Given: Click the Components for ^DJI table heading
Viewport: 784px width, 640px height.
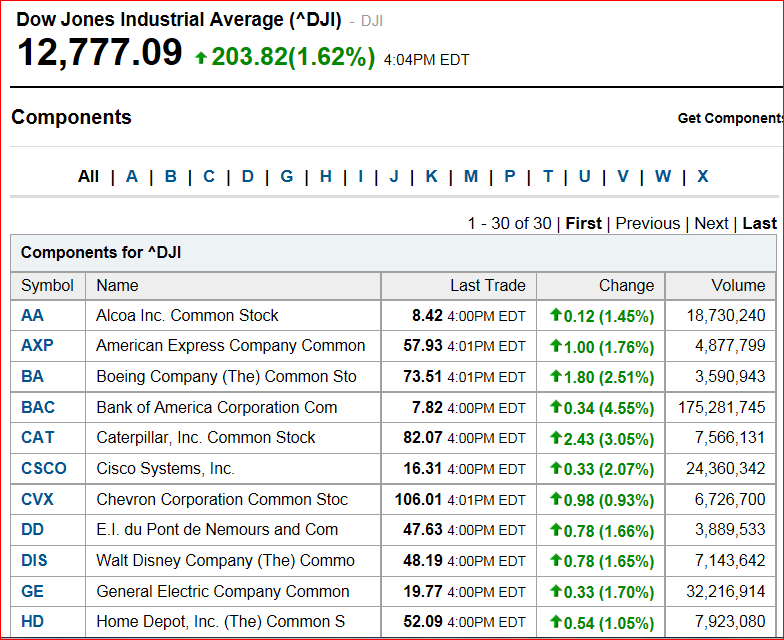Looking at the screenshot, I should pyautogui.click(x=100, y=252).
